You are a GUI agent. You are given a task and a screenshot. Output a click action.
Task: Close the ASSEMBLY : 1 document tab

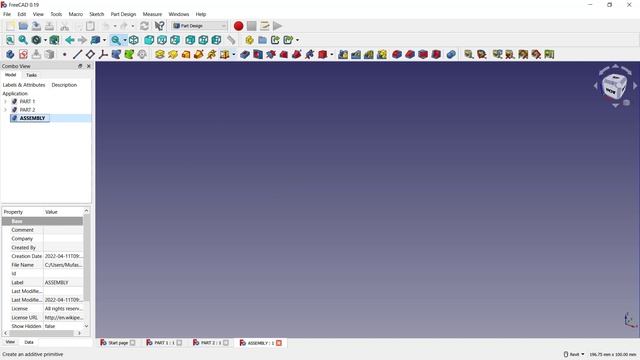[279, 343]
